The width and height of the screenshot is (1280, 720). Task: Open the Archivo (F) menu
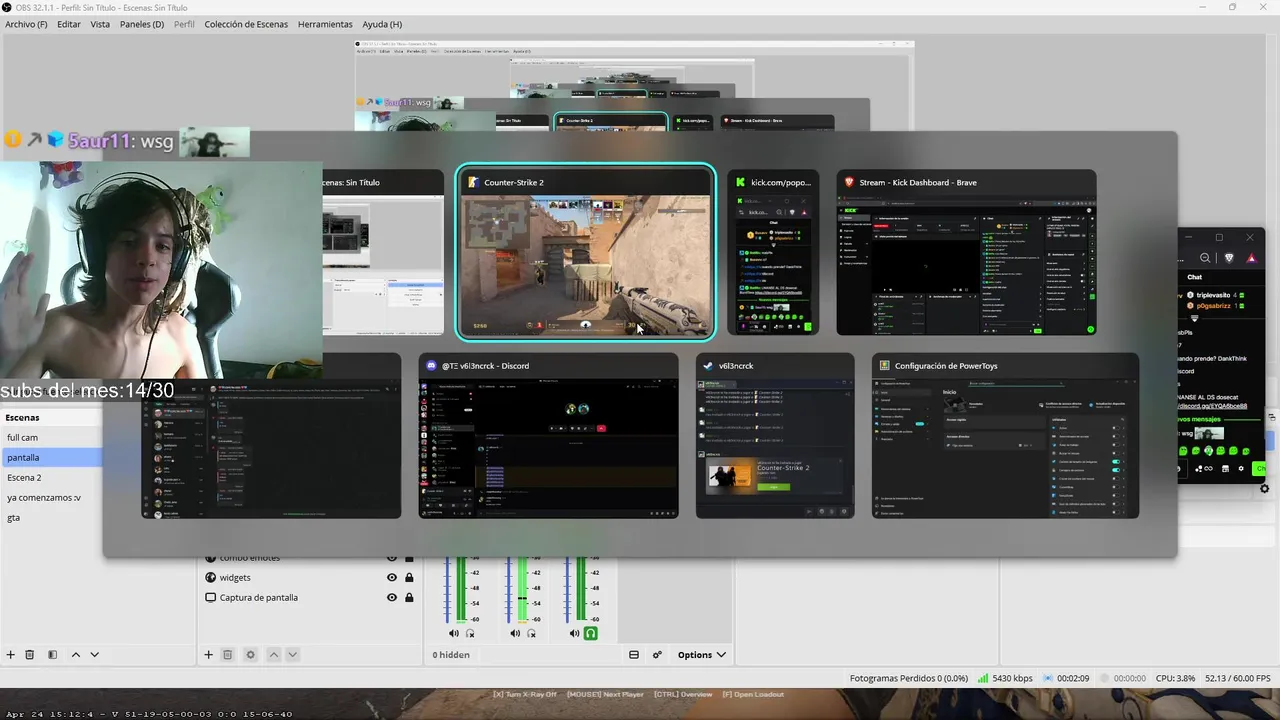[26, 24]
